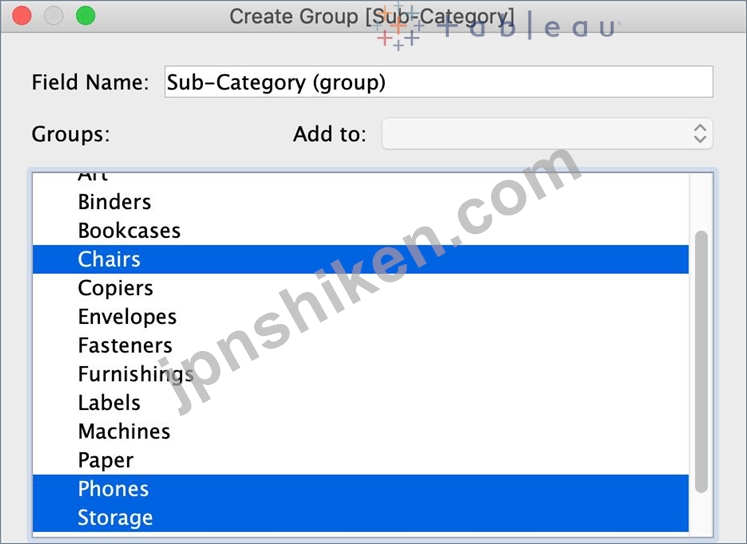Choose the Fasteners entry
The height and width of the screenshot is (544, 747).
point(361,345)
